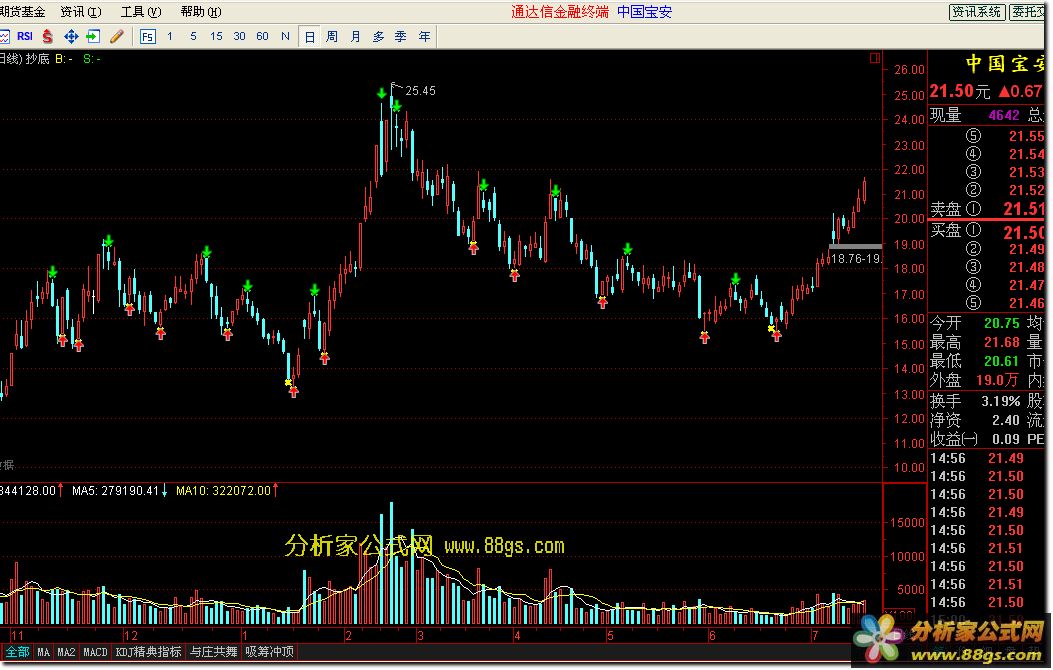Click the 25.45 peak price label
The image size is (1053, 670).
coord(420,91)
